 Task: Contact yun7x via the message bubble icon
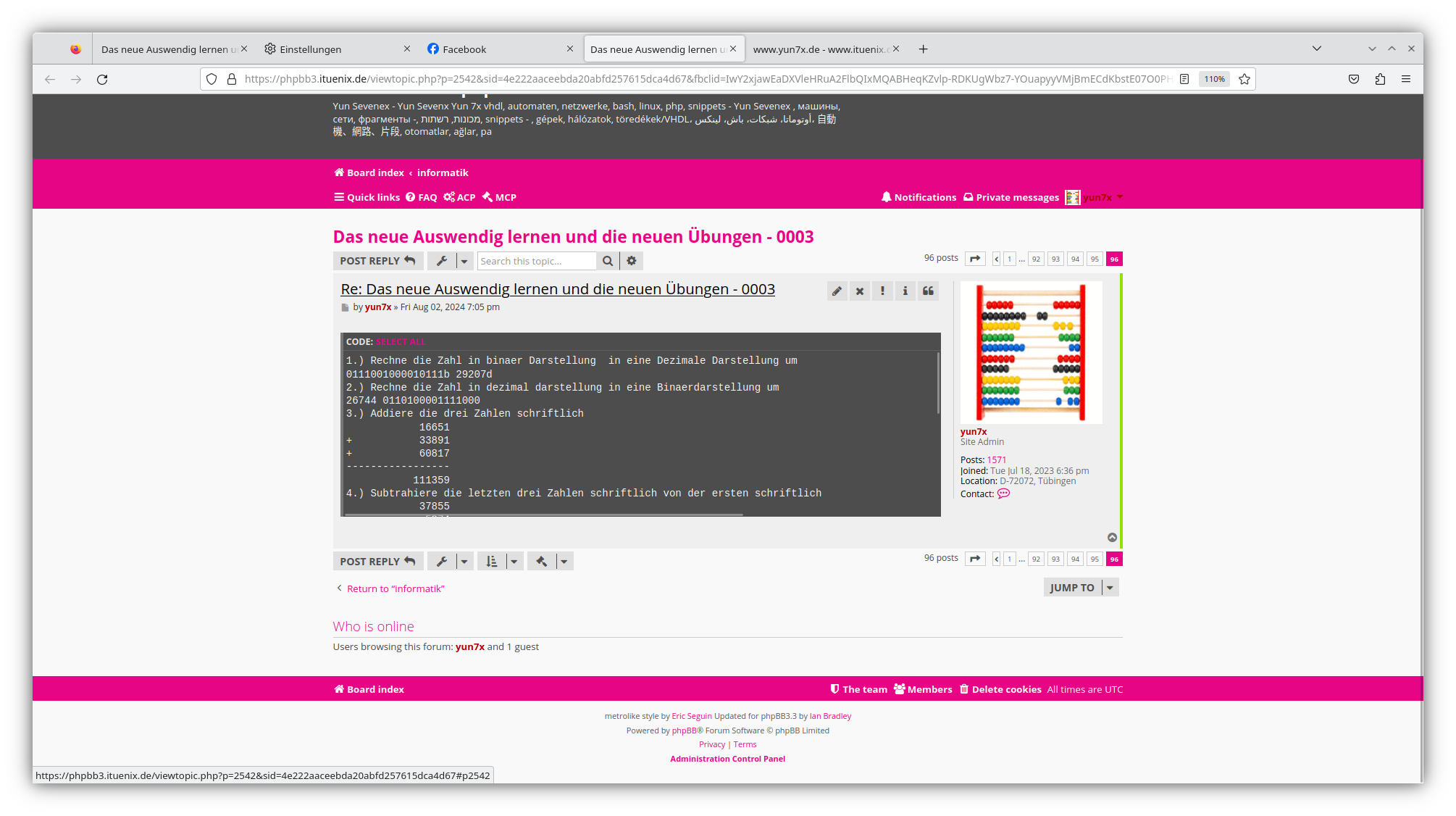(x=1003, y=494)
